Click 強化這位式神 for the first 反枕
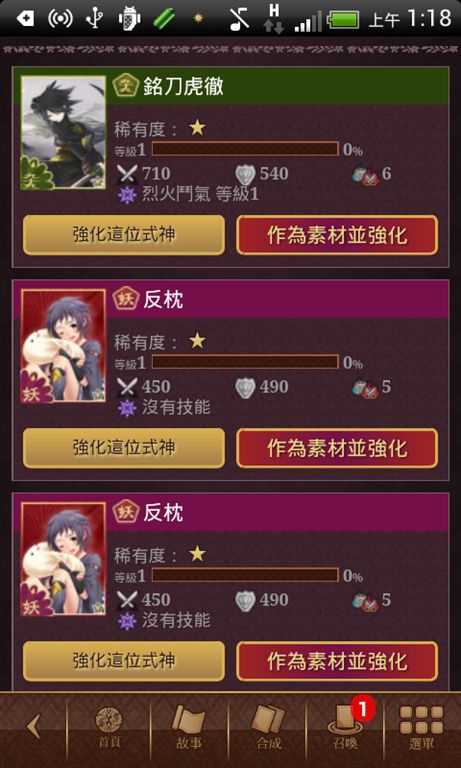This screenshot has height=768, width=461. 123,448
